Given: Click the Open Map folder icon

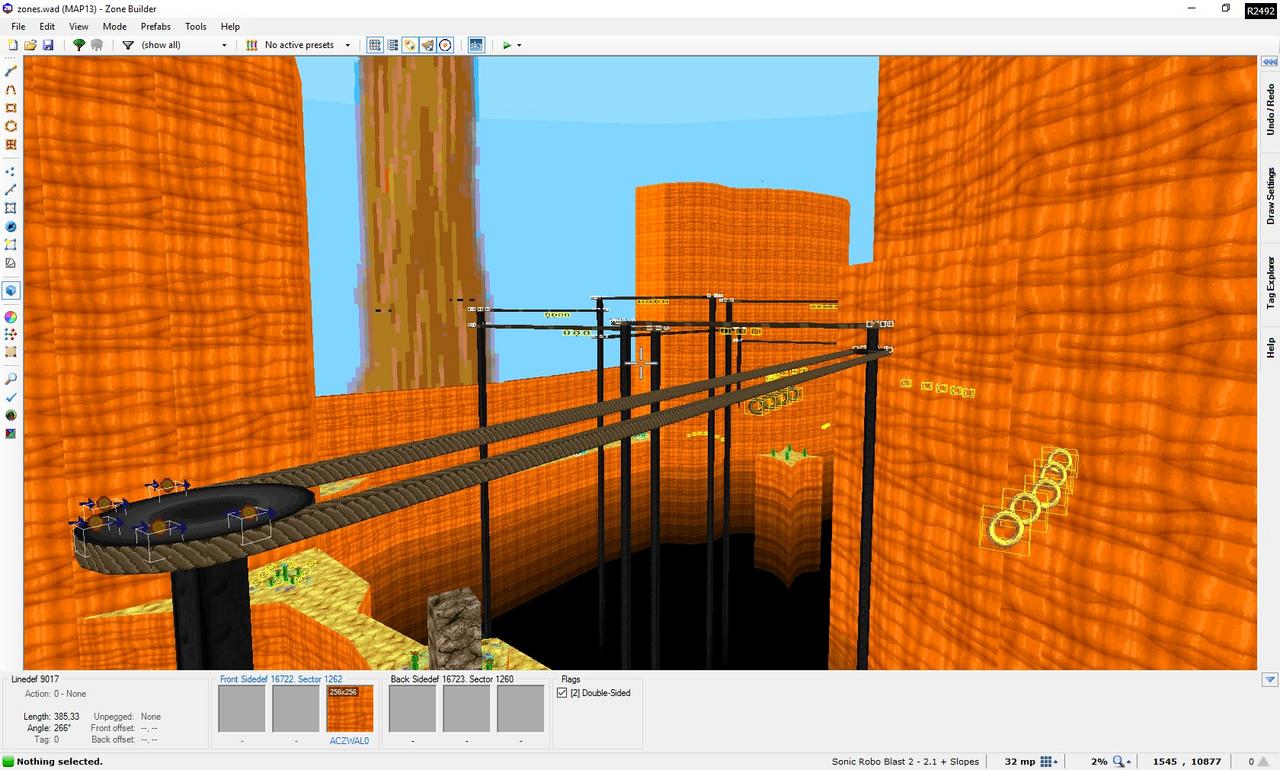Looking at the screenshot, I should [x=30, y=45].
